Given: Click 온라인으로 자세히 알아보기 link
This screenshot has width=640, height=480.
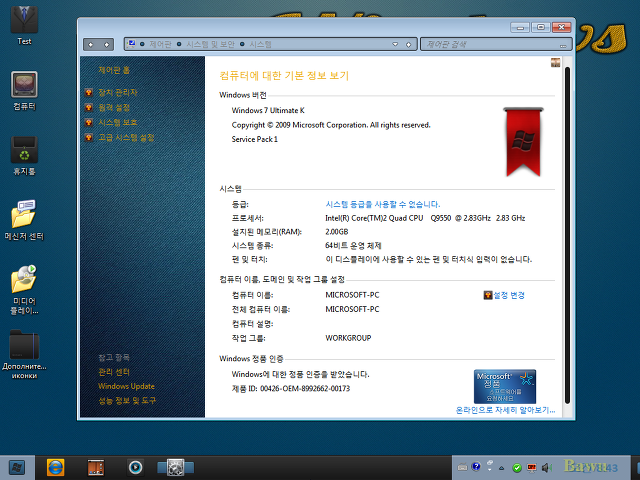Looking at the screenshot, I should click(505, 410).
